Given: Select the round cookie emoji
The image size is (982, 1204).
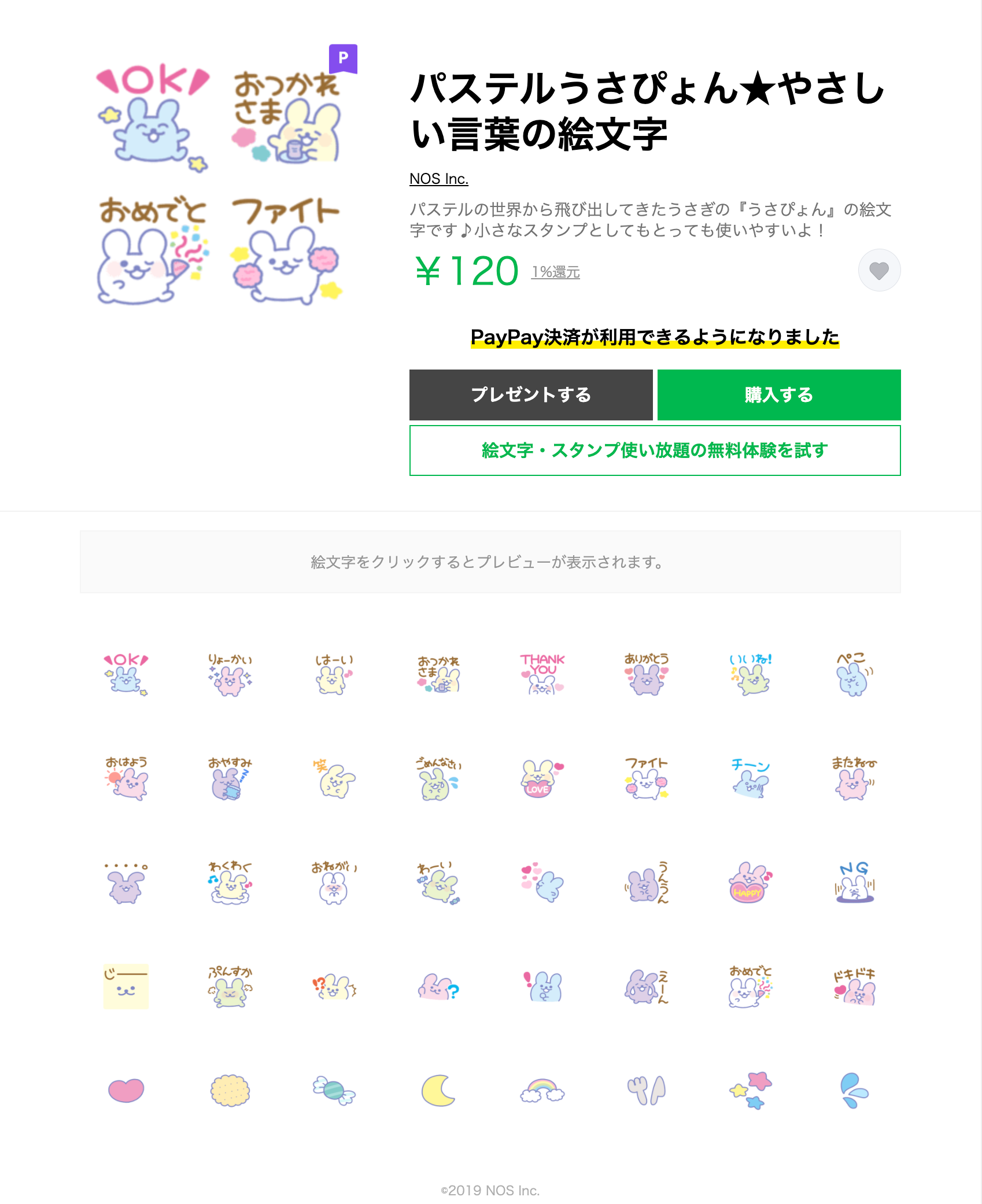Looking at the screenshot, I should [230, 1091].
